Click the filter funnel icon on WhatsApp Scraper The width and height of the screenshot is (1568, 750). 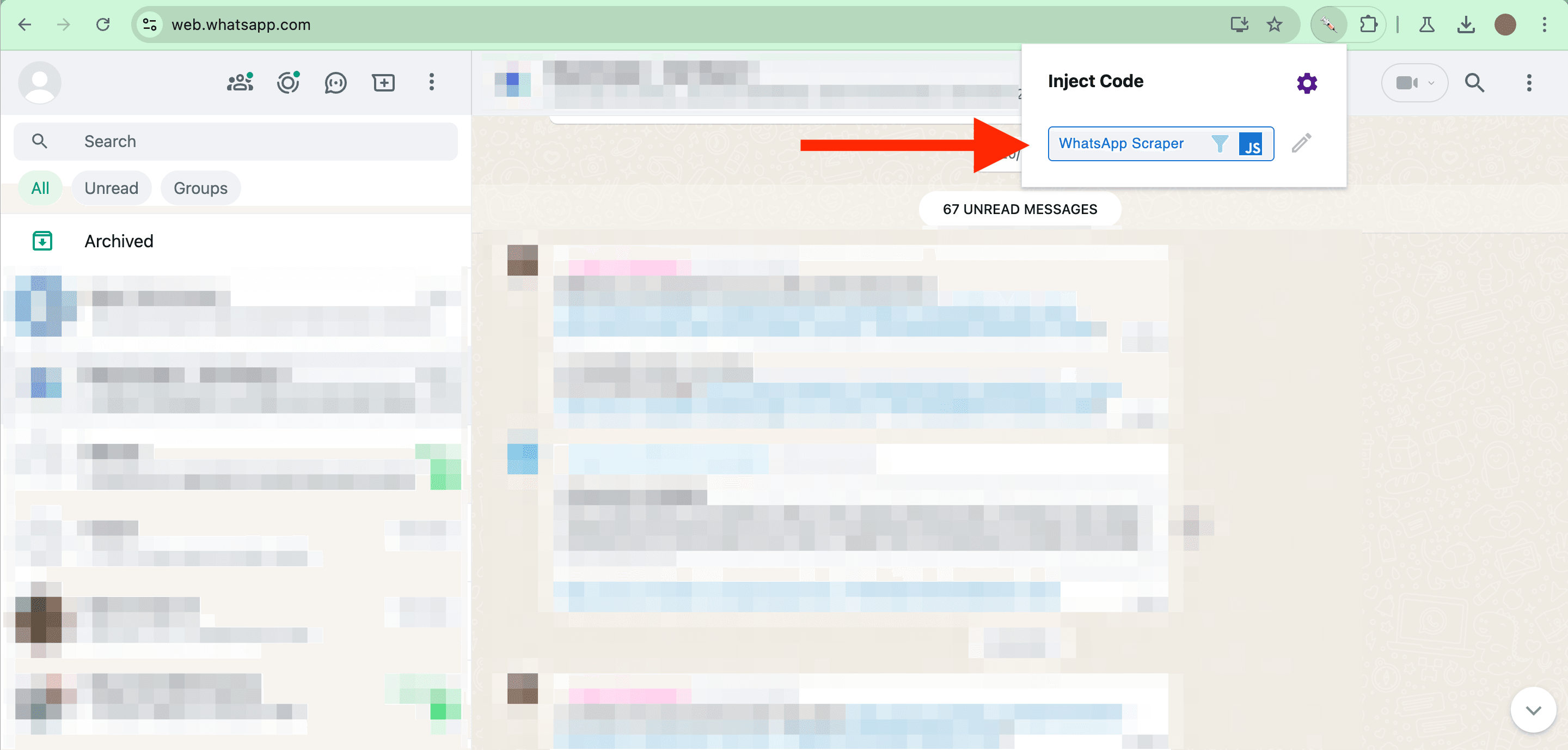tap(1219, 144)
